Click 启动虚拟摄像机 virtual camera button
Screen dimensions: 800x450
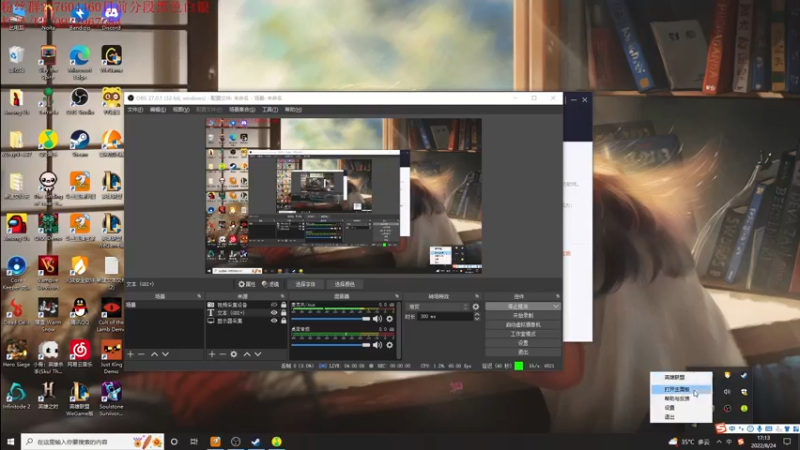[523, 324]
